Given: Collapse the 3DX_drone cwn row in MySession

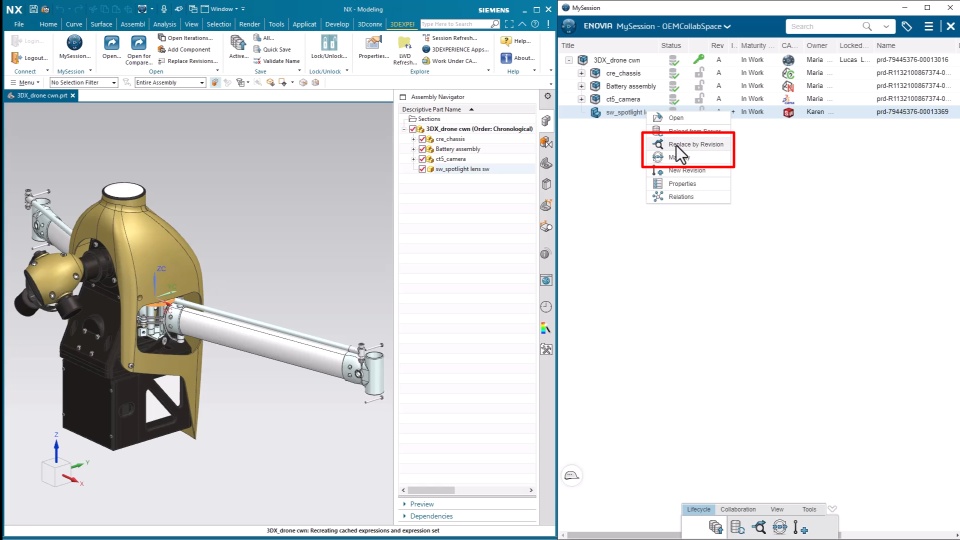Looking at the screenshot, I should 569,60.
